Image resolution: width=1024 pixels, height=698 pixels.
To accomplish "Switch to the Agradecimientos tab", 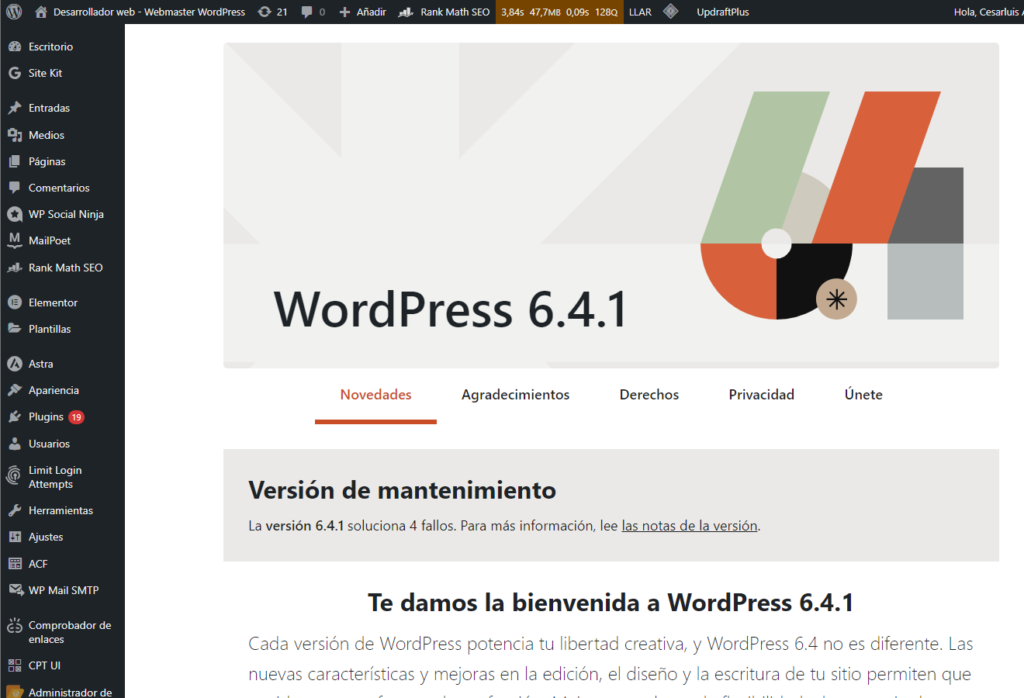I will (515, 394).
